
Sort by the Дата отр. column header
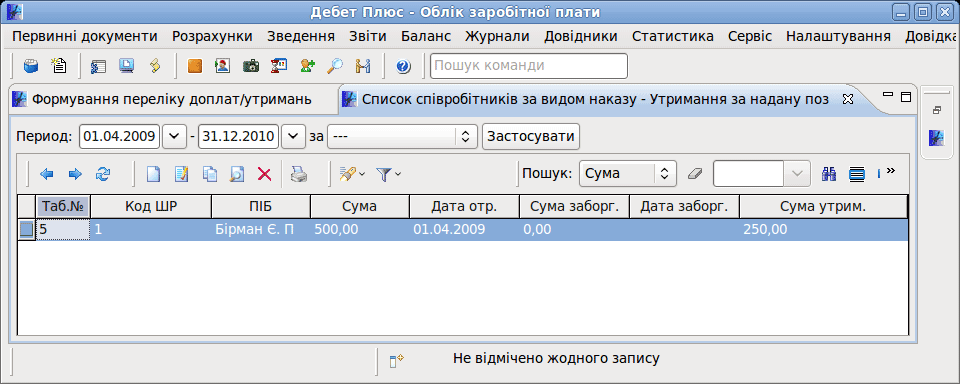pyautogui.click(x=464, y=207)
